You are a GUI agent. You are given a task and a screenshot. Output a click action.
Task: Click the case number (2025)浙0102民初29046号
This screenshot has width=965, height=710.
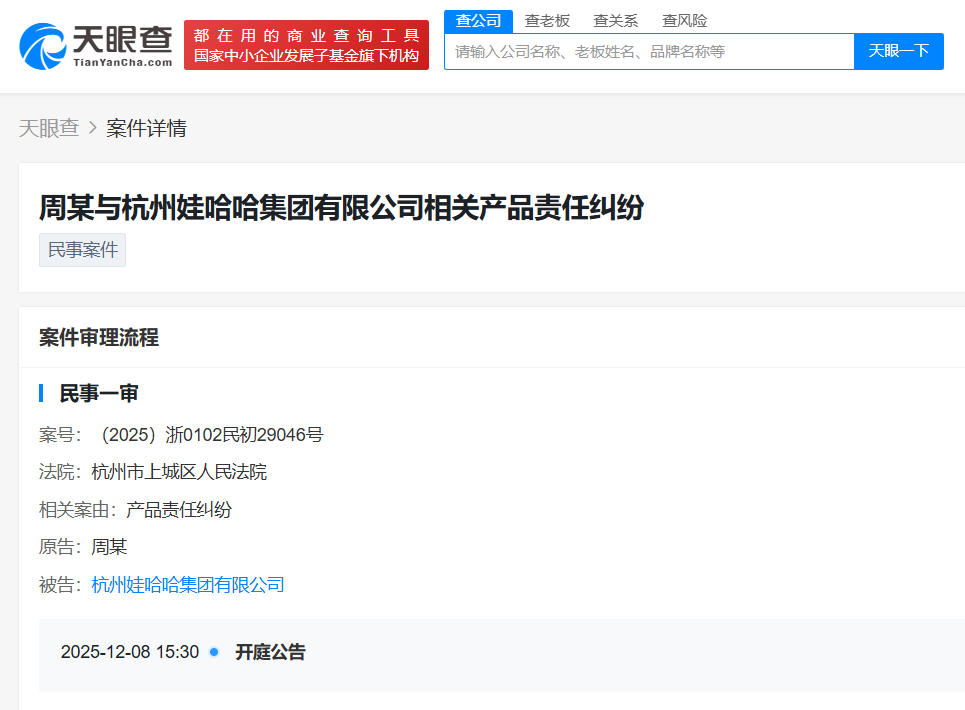(x=211, y=435)
